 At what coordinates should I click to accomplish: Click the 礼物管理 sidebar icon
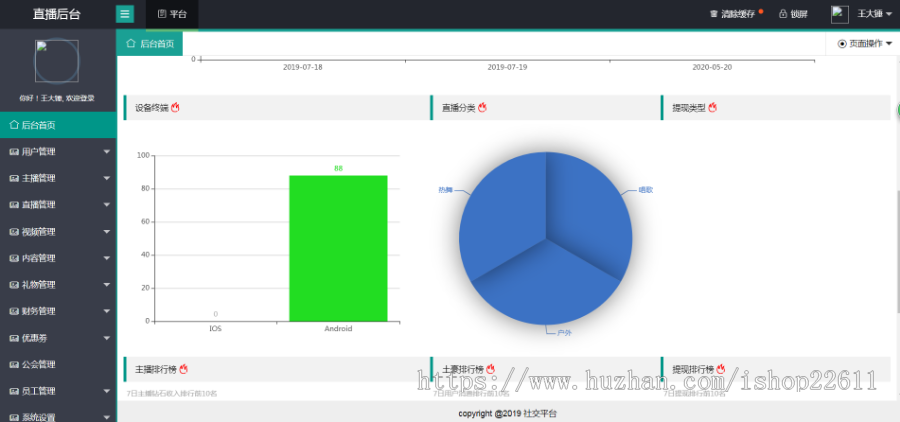pyautogui.click(x=14, y=285)
